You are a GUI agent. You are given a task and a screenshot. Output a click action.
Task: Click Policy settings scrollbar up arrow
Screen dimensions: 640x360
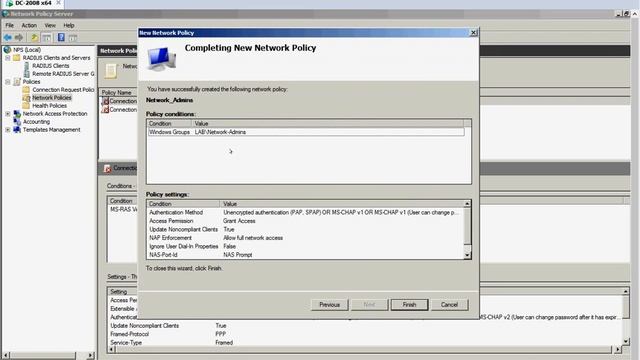[467, 204]
